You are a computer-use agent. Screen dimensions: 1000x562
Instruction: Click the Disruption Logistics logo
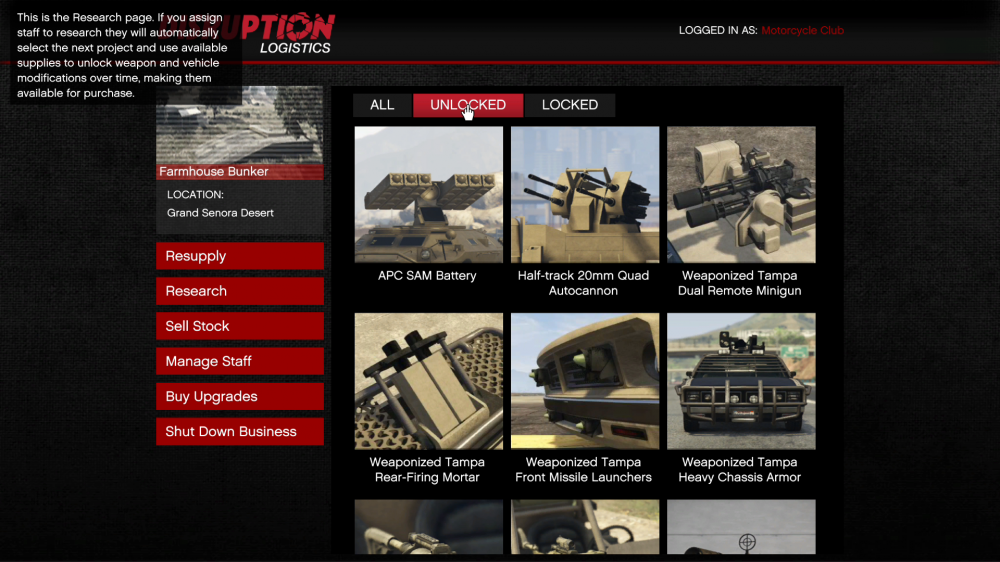pyautogui.click(x=290, y=33)
